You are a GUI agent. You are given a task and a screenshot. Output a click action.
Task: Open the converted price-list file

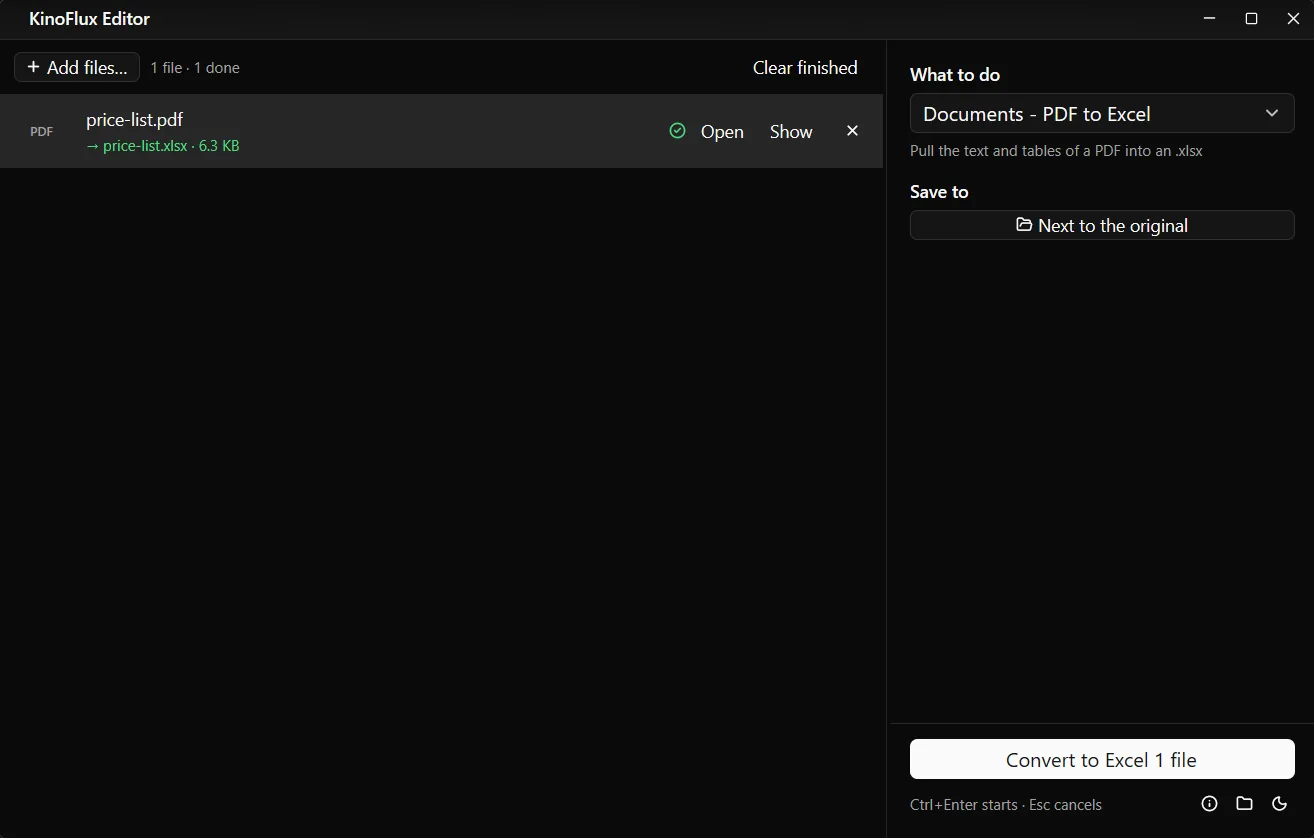point(722,132)
